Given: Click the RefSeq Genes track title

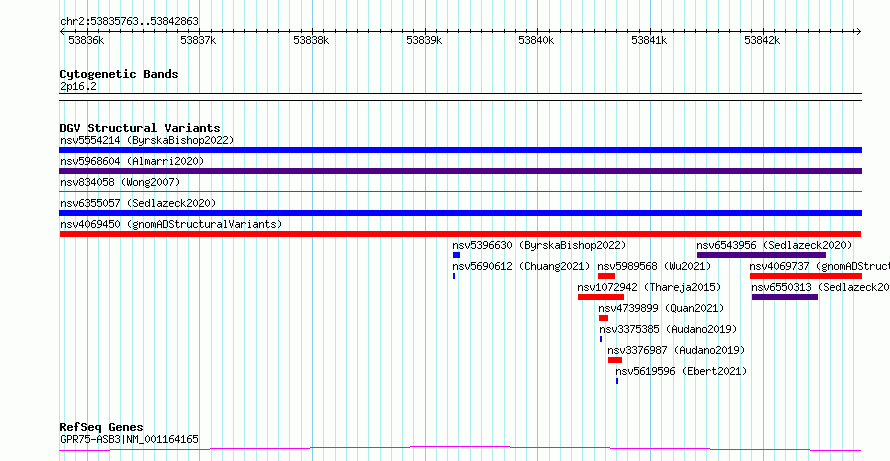Looking at the screenshot, I should tap(102, 427).
